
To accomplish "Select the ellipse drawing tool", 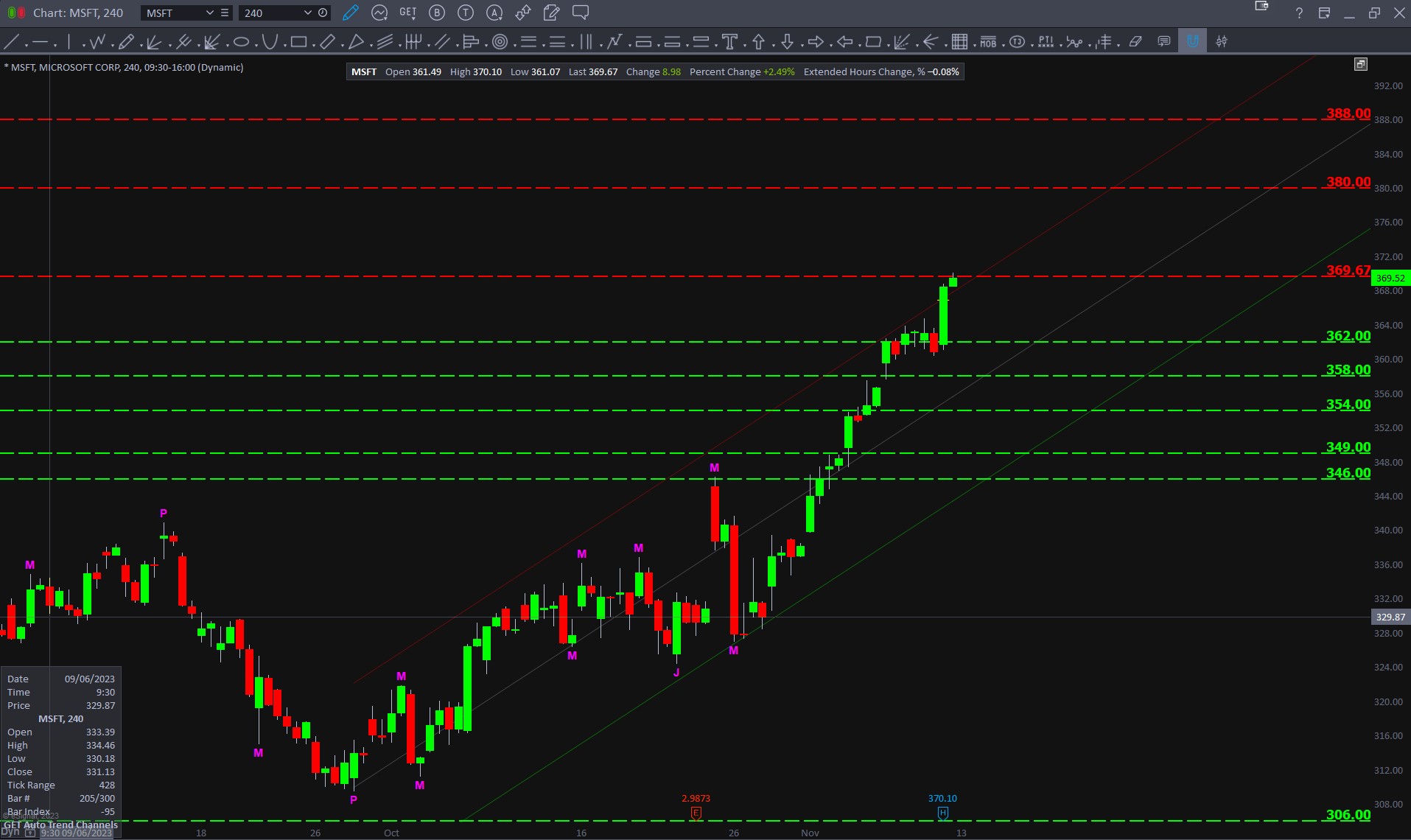I will [x=241, y=42].
